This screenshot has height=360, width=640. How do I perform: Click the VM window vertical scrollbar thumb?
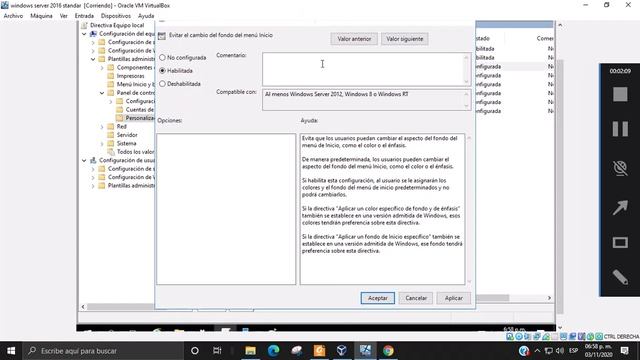tap(560, 186)
